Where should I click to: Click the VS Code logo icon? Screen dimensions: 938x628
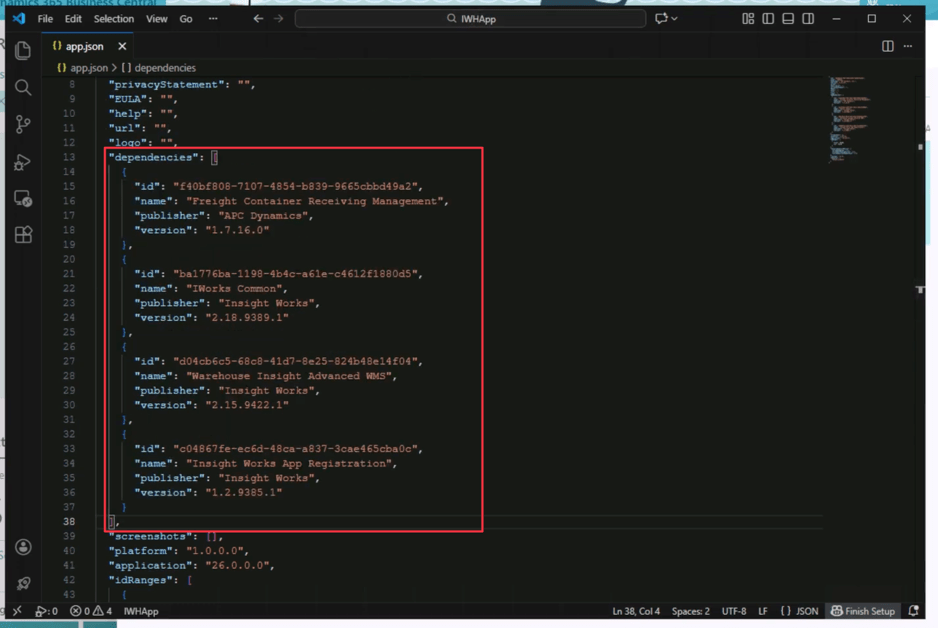coord(19,19)
